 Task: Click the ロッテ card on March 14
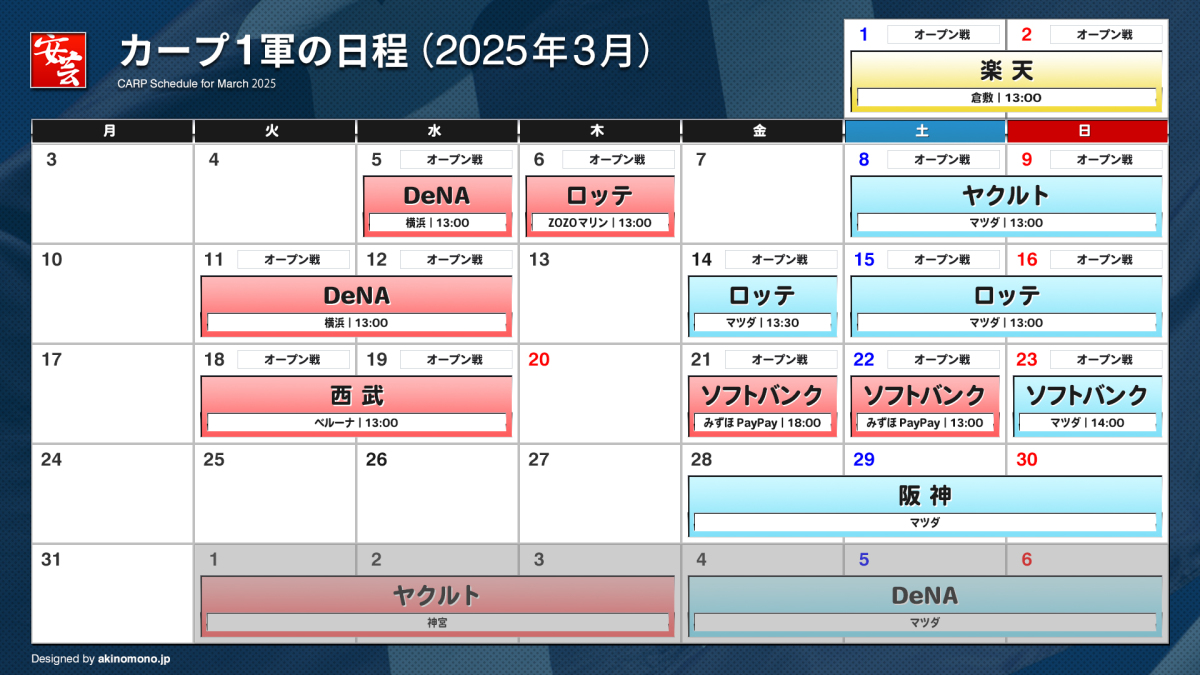[762, 306]
